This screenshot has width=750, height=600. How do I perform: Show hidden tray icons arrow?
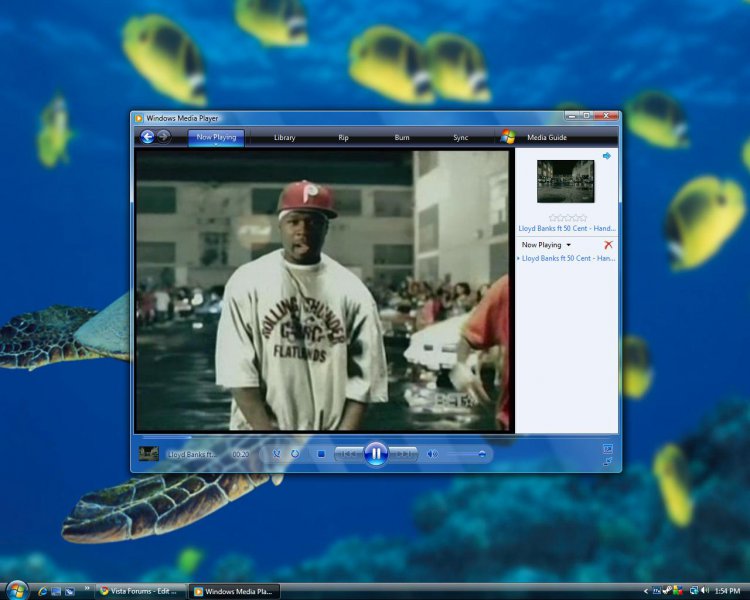point(646,592)
